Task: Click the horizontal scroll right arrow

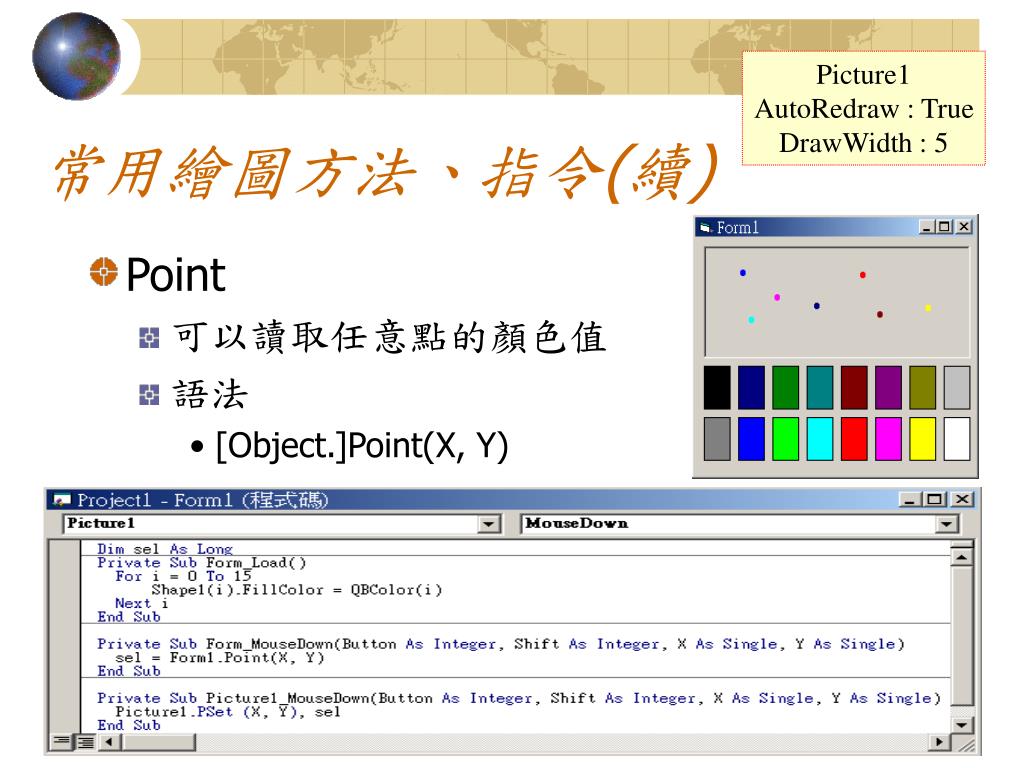Action: pyautogui.click(x=939, y=742)
